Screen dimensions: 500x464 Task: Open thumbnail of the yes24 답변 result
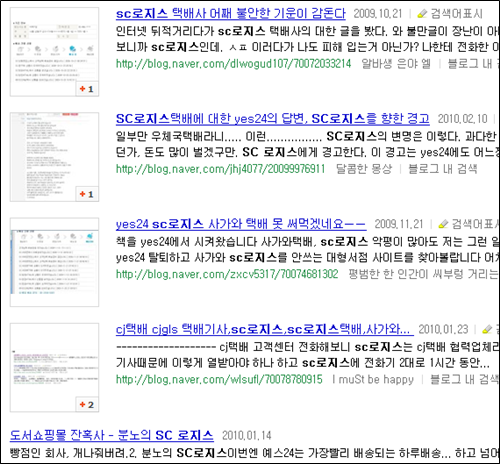[x=54, y=157]
